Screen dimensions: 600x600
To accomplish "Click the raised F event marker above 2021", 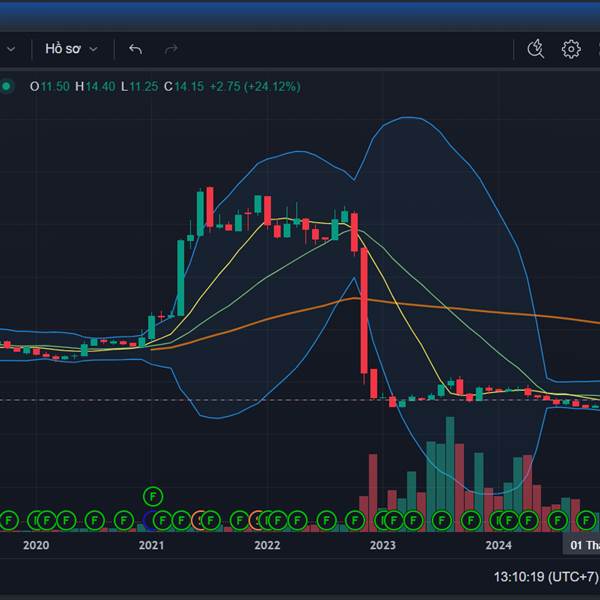I will click(152, 495).
